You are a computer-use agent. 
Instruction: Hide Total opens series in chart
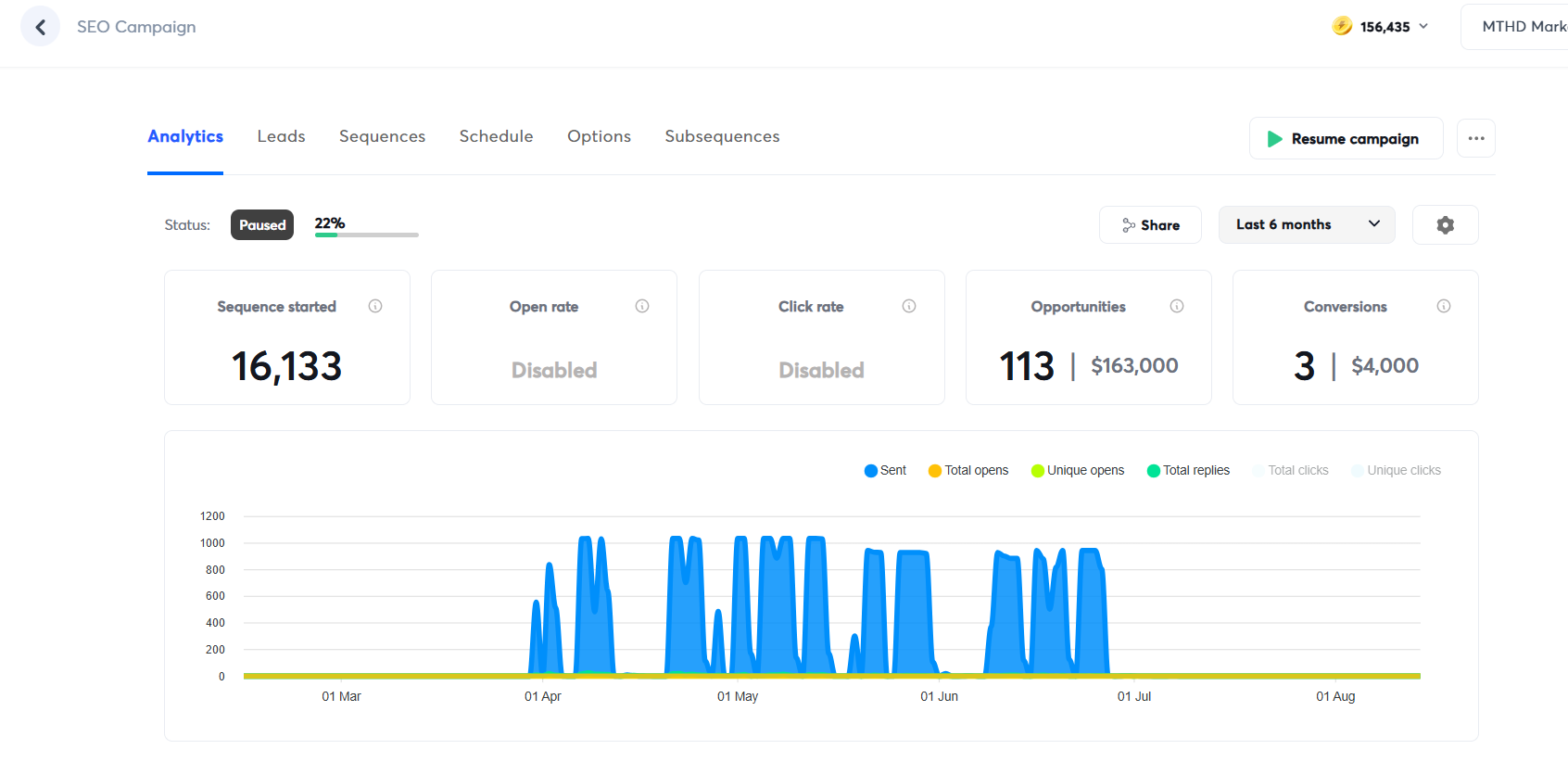967,471
